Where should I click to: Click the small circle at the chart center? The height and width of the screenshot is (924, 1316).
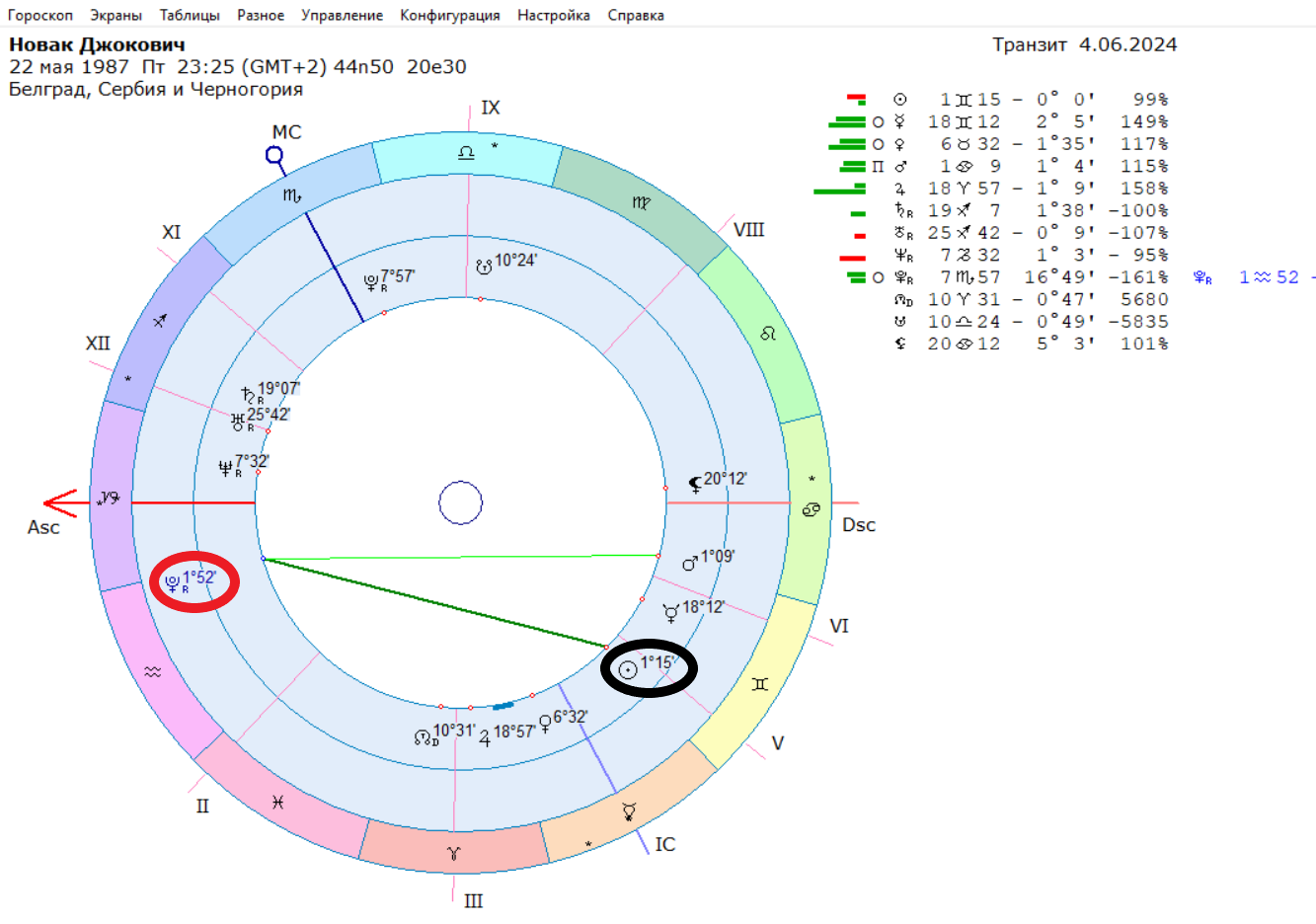click(460, 503)
